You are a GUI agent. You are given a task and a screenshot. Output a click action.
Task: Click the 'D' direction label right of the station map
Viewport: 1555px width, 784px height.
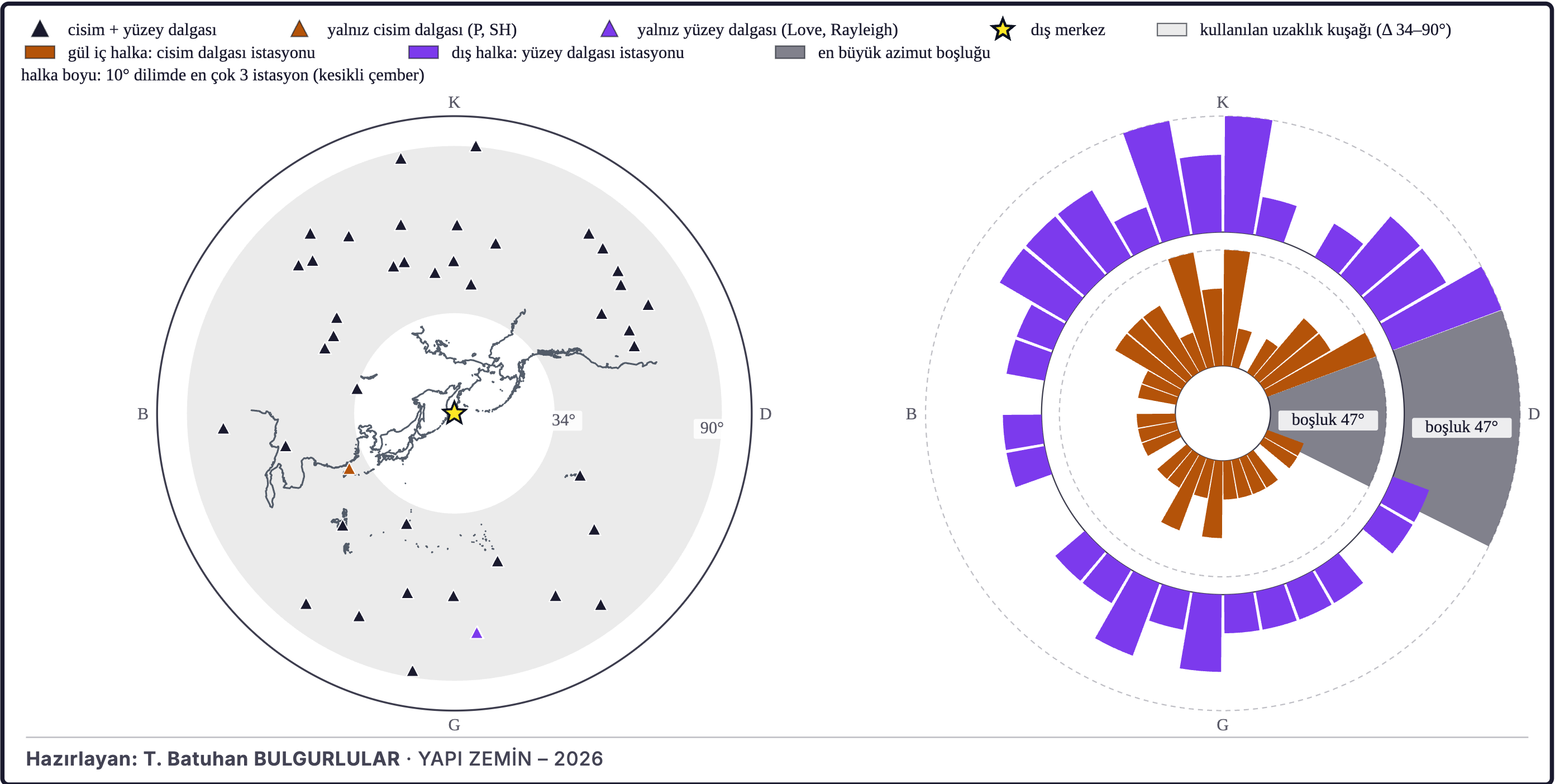[765, 414]
